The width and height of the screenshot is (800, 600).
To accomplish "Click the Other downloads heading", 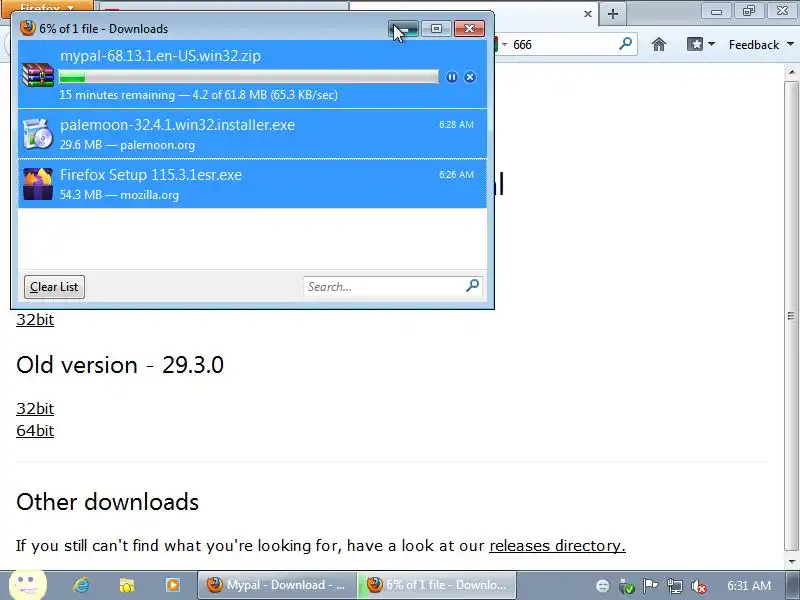I will [107, 502].
